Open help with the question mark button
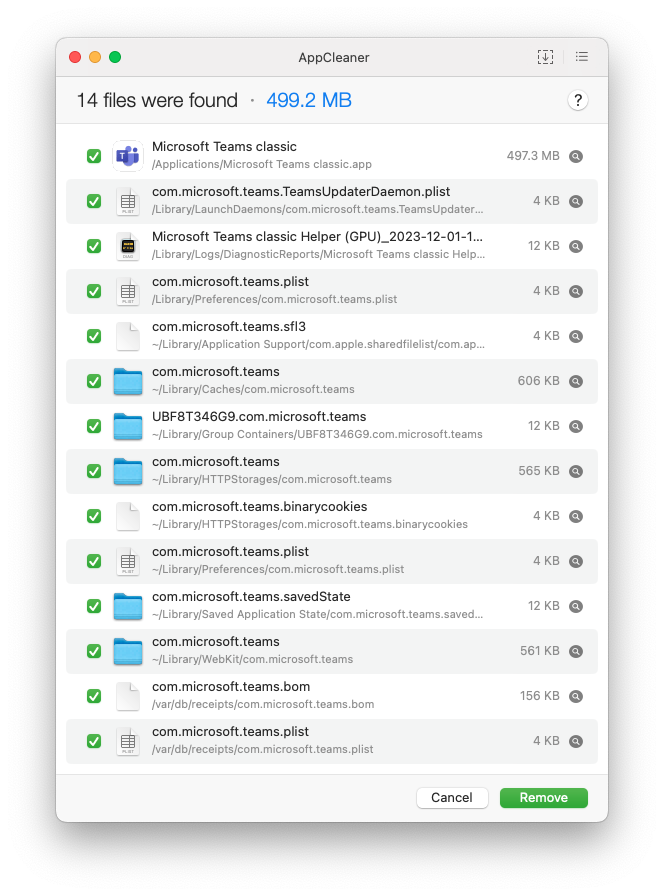The height and width of the screenshot is (896, 664). click(578, 101)
